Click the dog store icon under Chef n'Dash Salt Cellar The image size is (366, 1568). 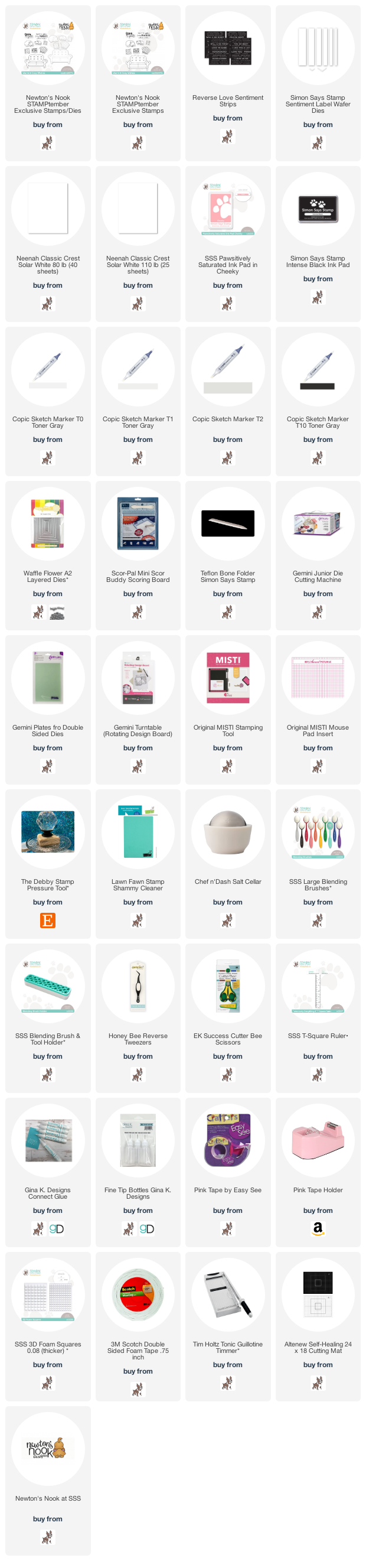tap(227, 921)
